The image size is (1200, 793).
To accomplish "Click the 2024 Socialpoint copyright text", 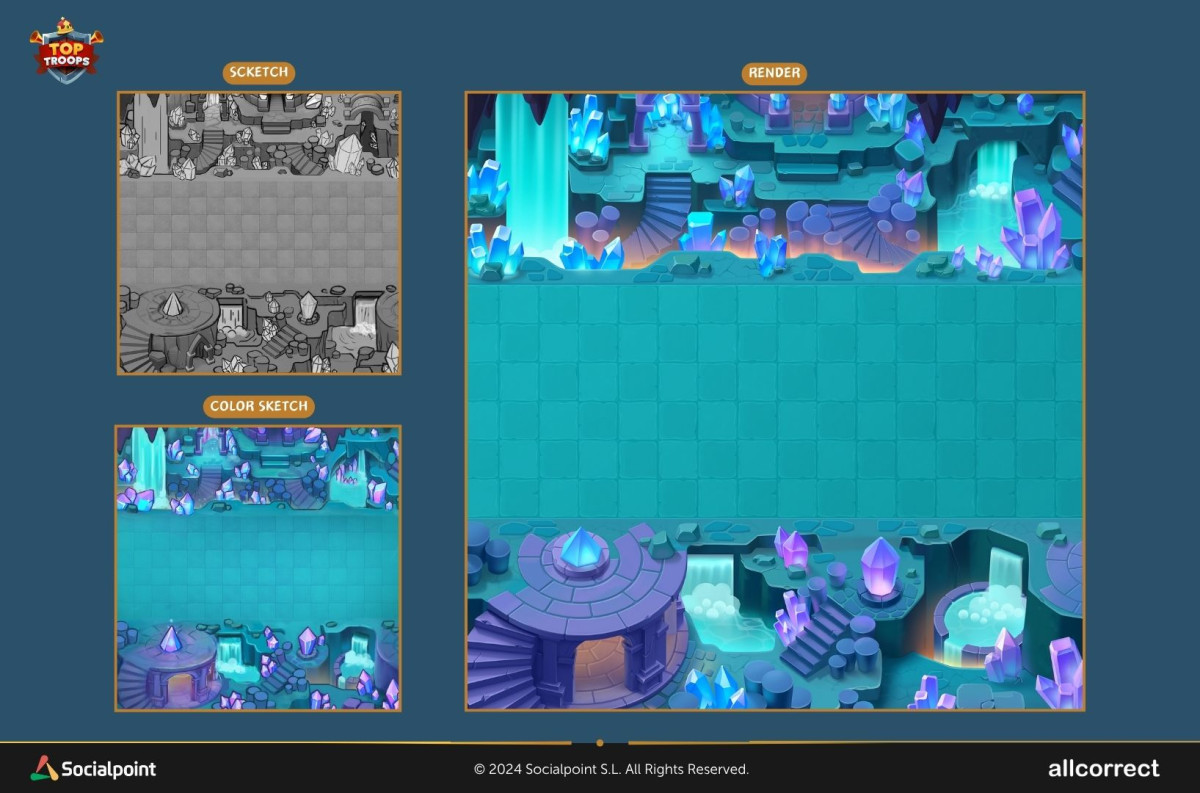I will 611,769.
